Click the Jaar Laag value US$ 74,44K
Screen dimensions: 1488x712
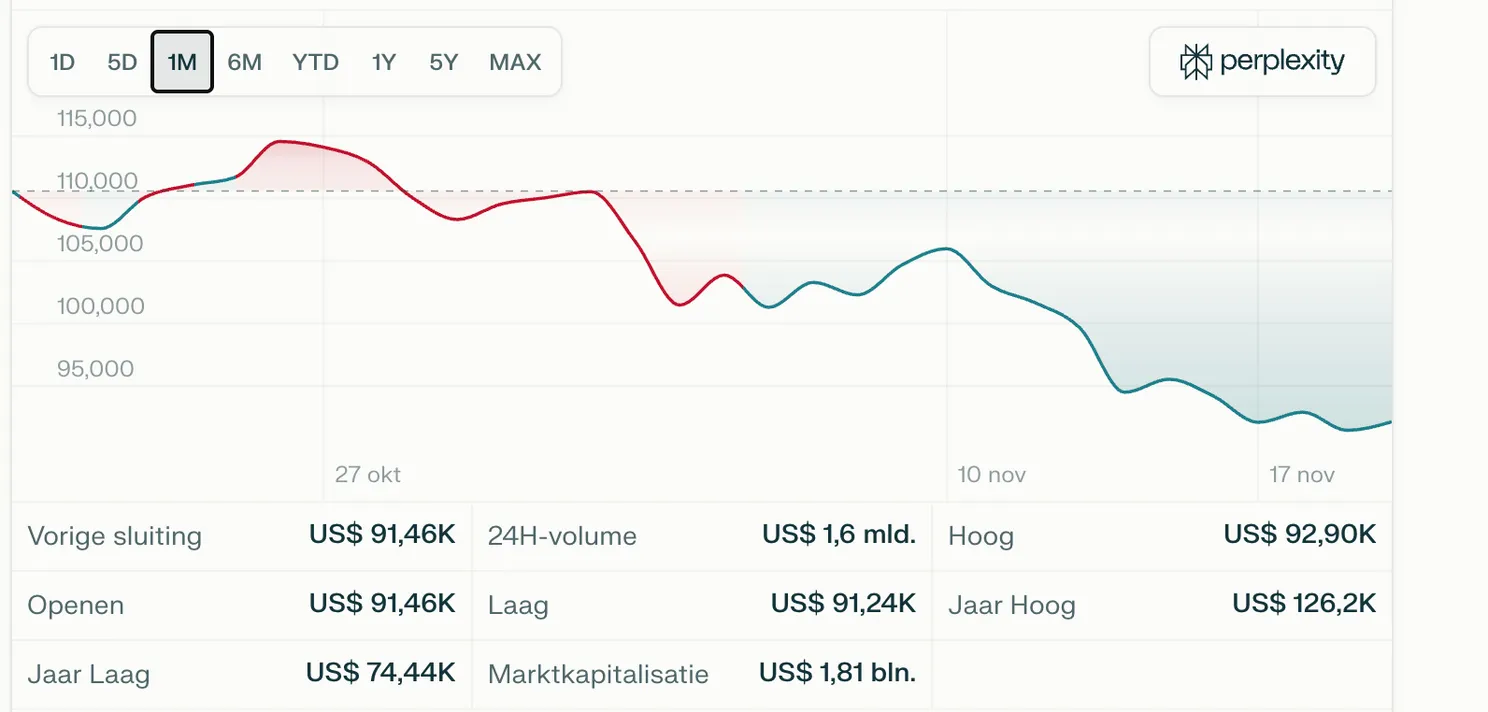click(x=380, y=673)
